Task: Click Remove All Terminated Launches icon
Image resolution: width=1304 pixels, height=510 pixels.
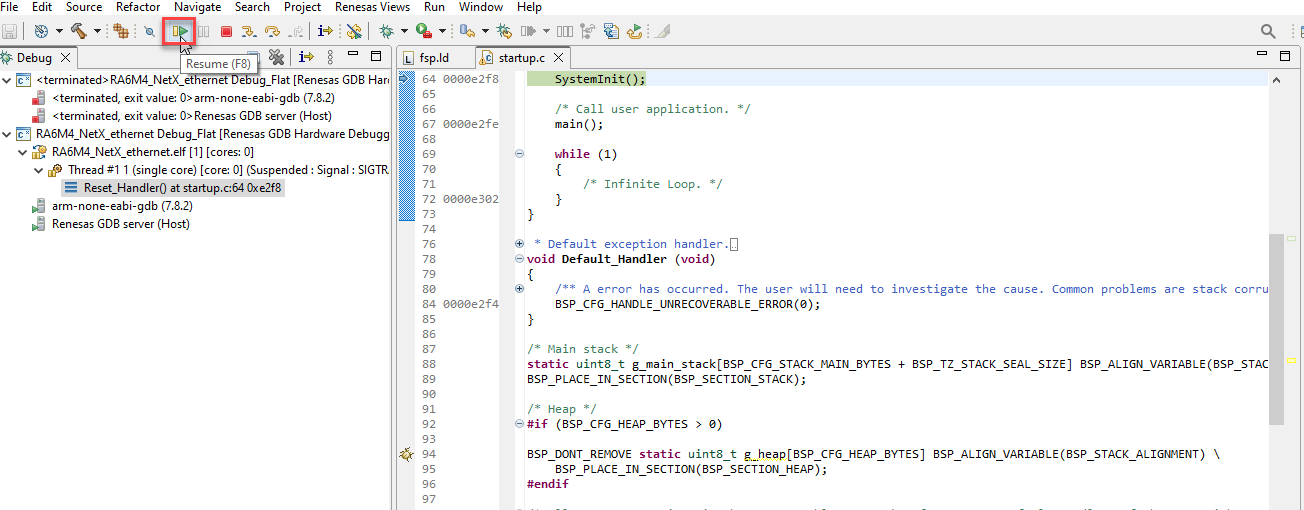Action: (277, 57)
